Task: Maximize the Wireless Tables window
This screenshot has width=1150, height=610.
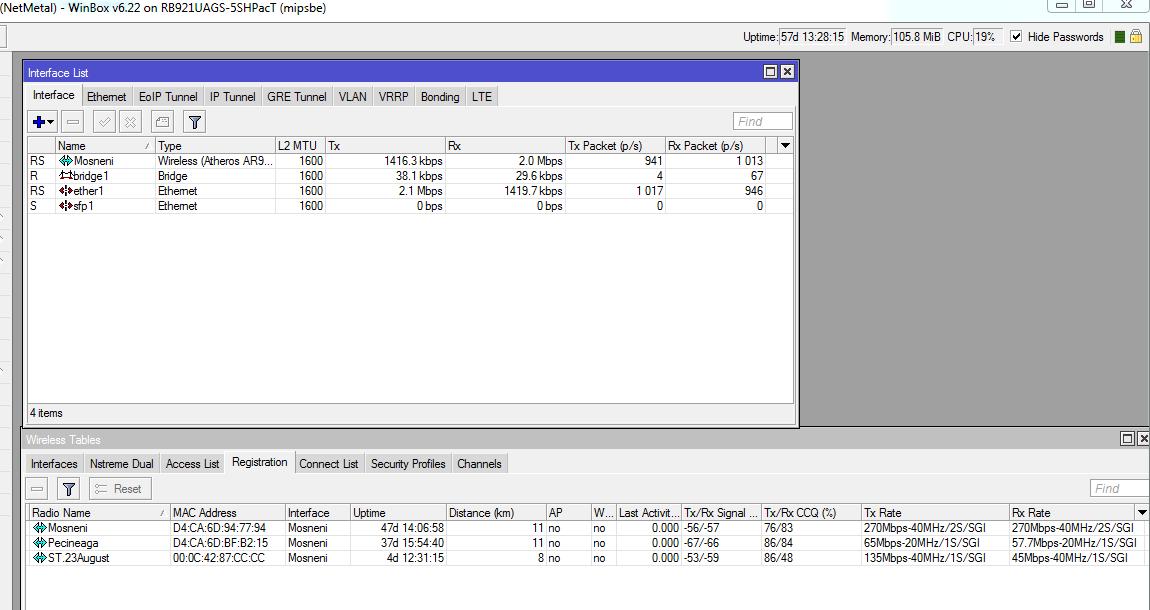Action: [1127, 439]
